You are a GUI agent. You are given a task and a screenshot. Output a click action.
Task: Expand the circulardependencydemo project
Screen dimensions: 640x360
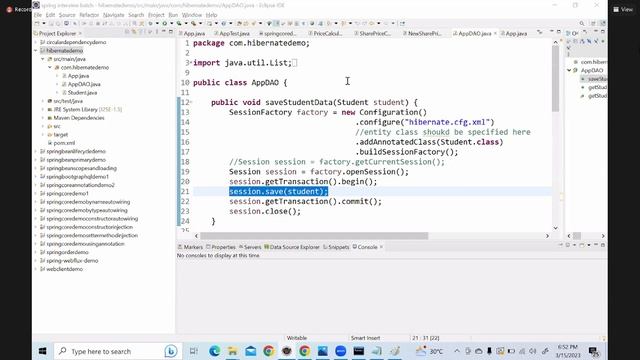click(36, 42)
